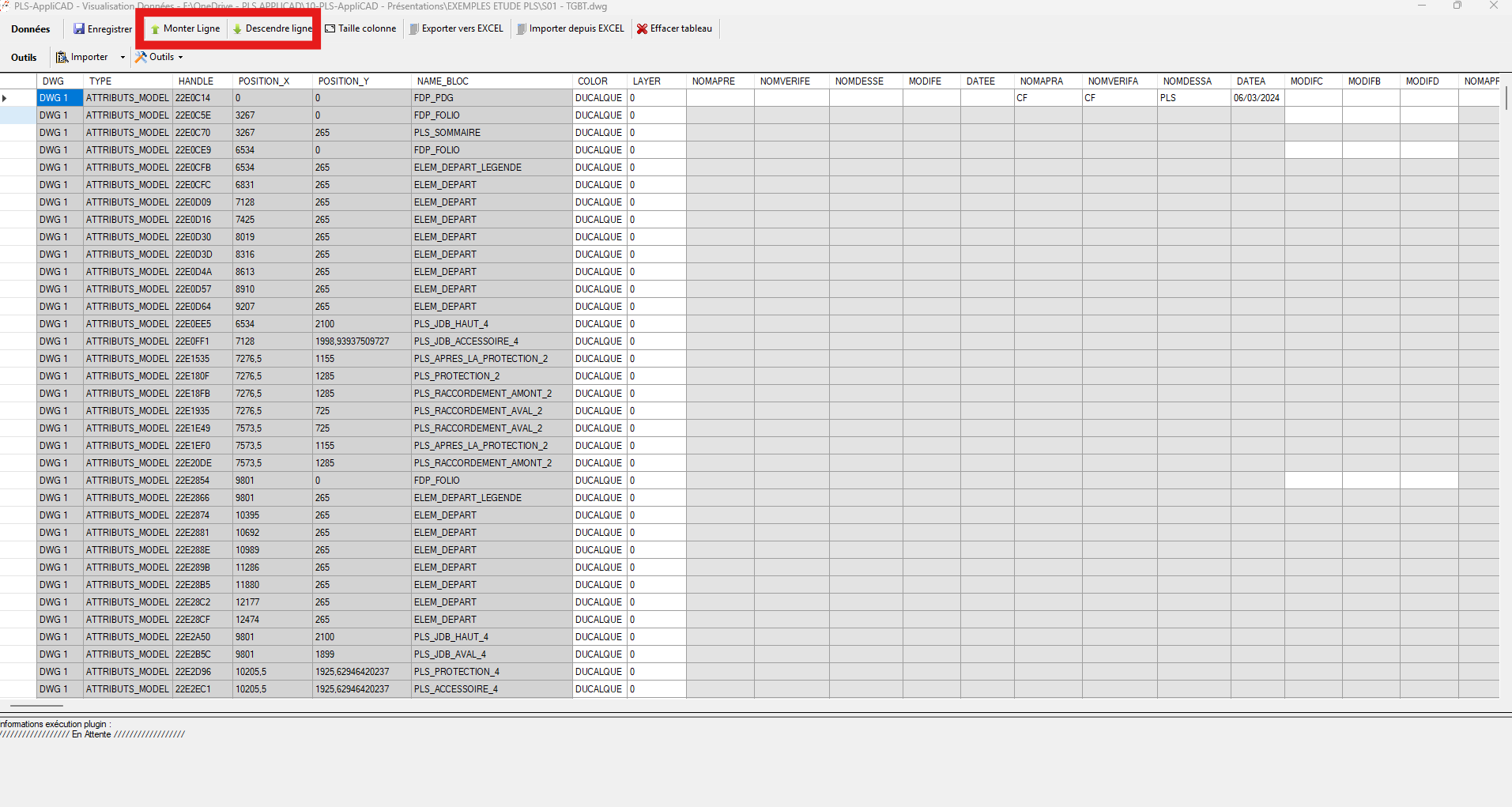1512x807 pixels.
Task: Click Importer depuis EXCEL
Action: pos(570,29)
